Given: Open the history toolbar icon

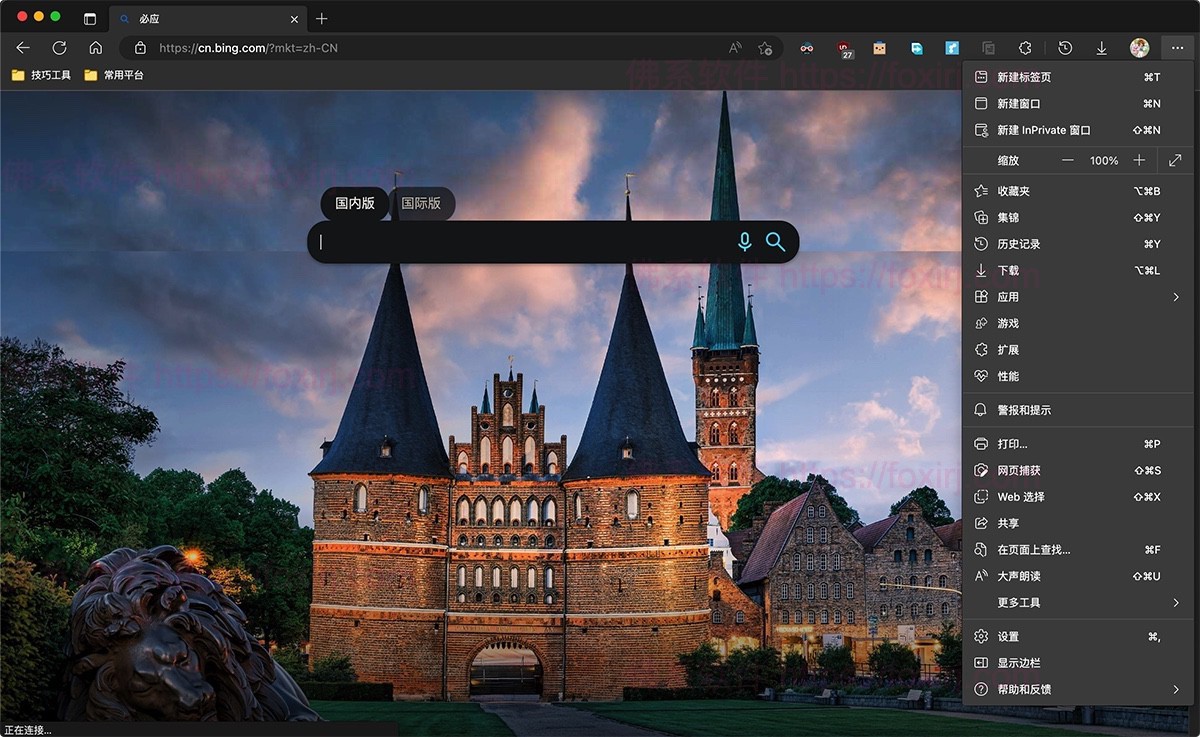Looking at the screenshot, I should pos(1065,48).
